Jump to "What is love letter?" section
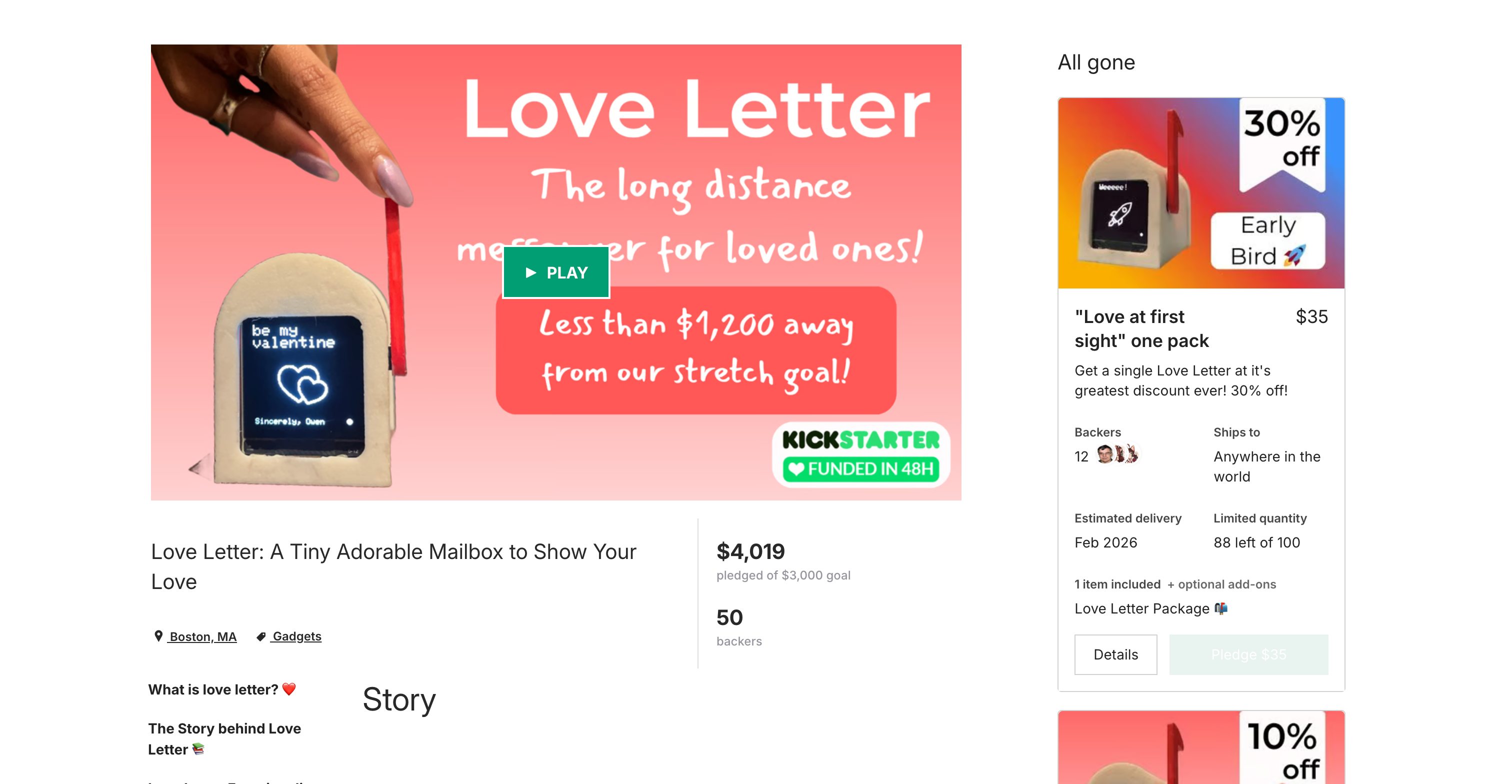Screen dimensions: 1512x784 tap(213, 689)
